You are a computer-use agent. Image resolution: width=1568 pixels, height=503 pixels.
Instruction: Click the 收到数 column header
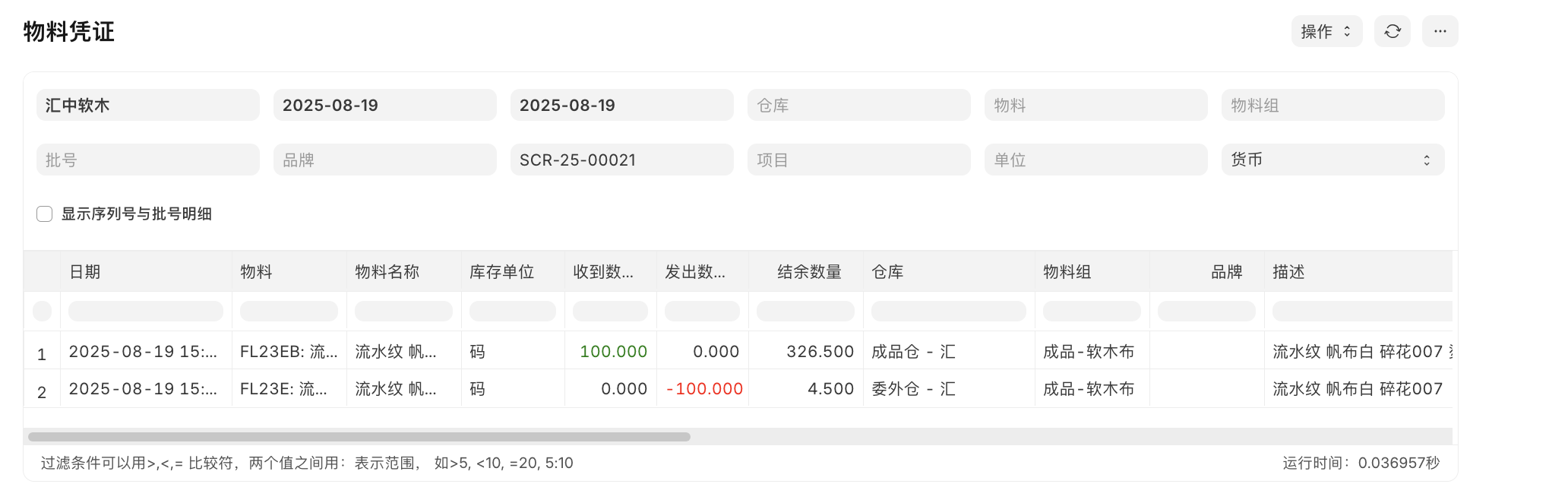[x=603, y=272]
